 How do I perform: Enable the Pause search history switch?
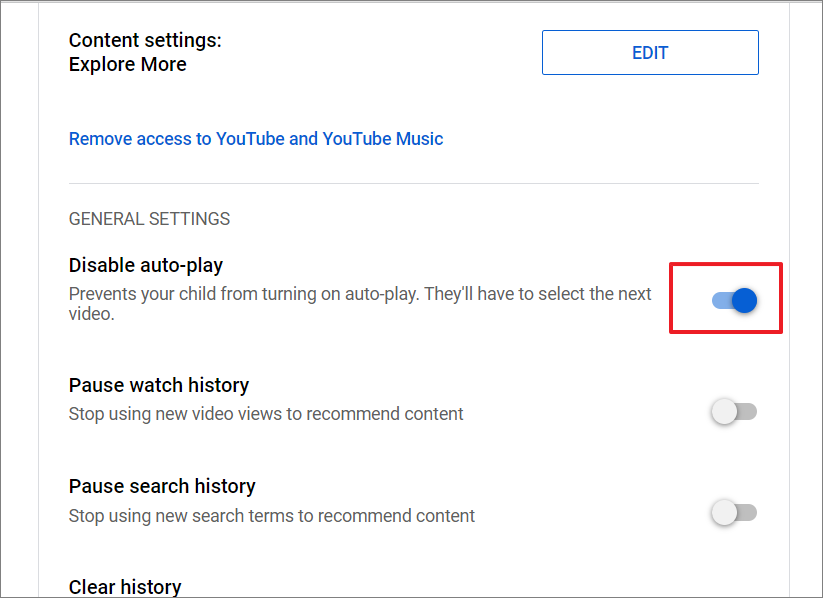(x=734, y=512)
